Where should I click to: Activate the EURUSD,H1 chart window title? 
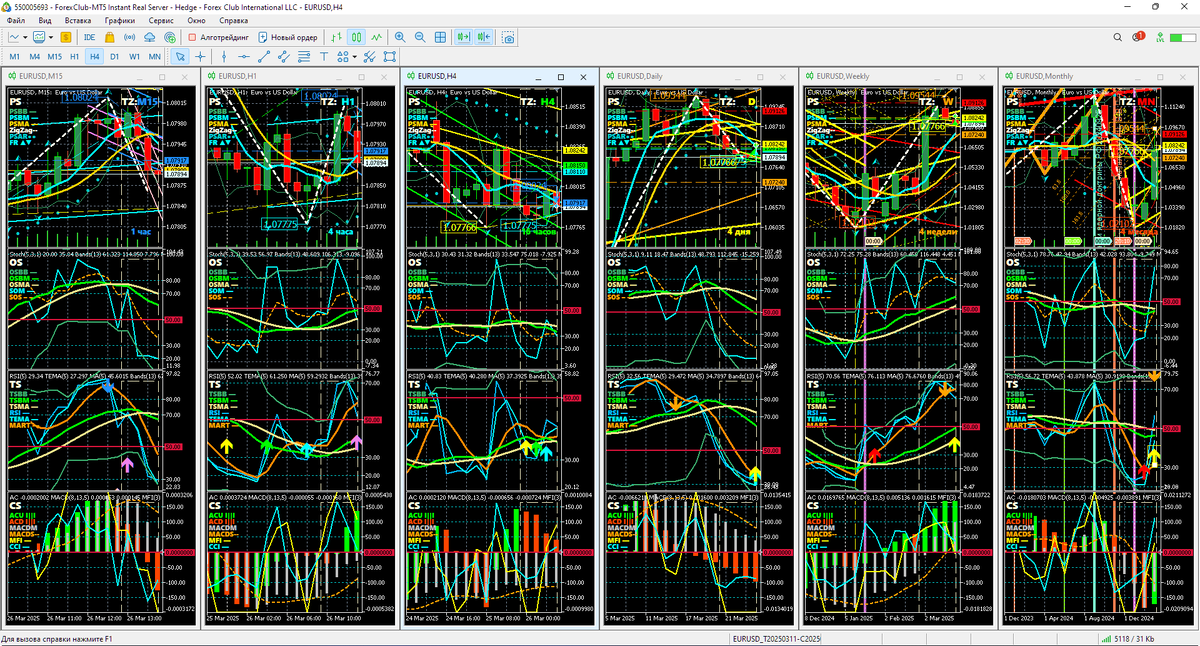pos(238,76)
